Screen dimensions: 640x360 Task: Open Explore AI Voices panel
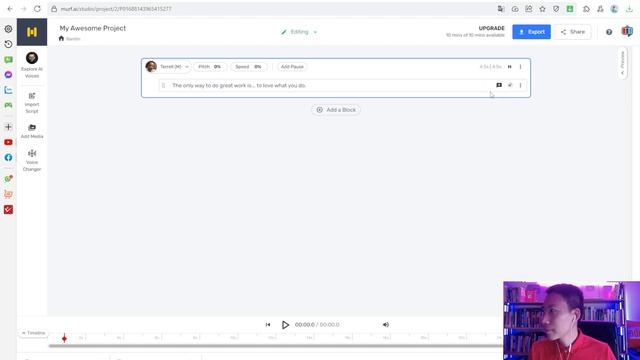pyautogui.click(x=32, y=65)
